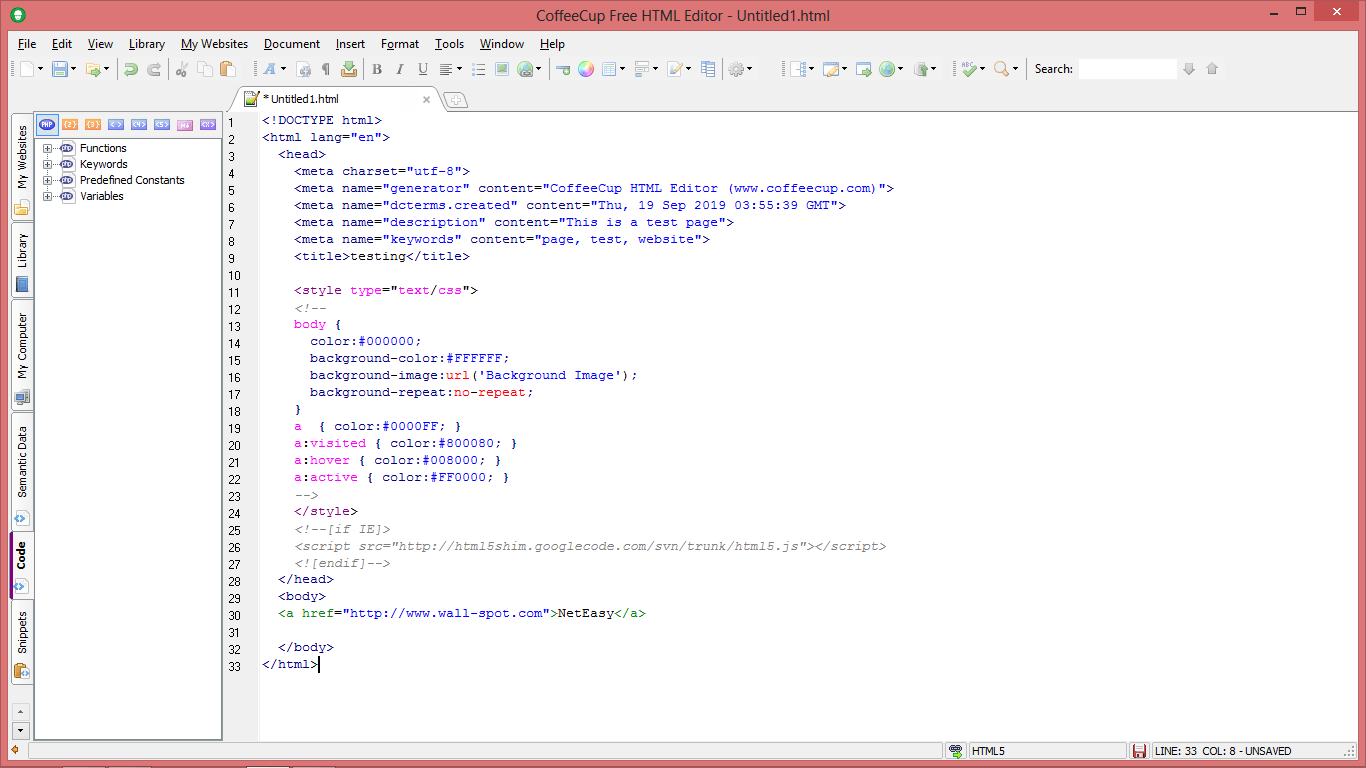Click the table insert icon

609,69
